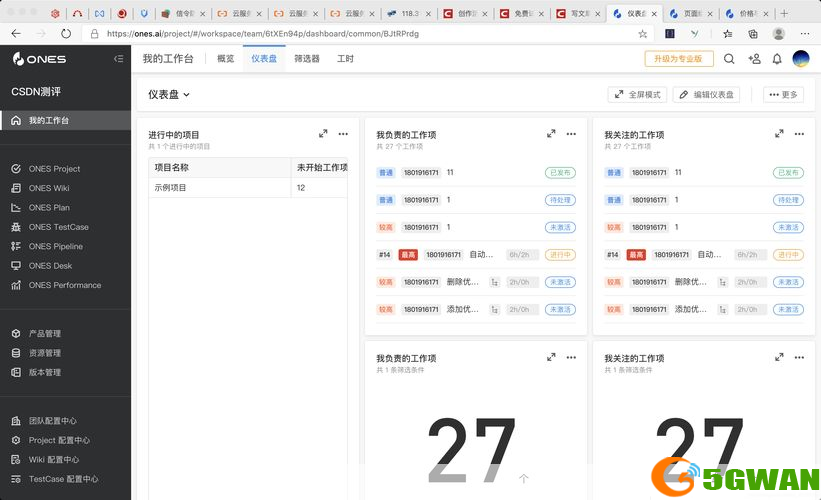Click 编辑仪表盘 button
Screen dimensions: 821x500
[706, 95]
